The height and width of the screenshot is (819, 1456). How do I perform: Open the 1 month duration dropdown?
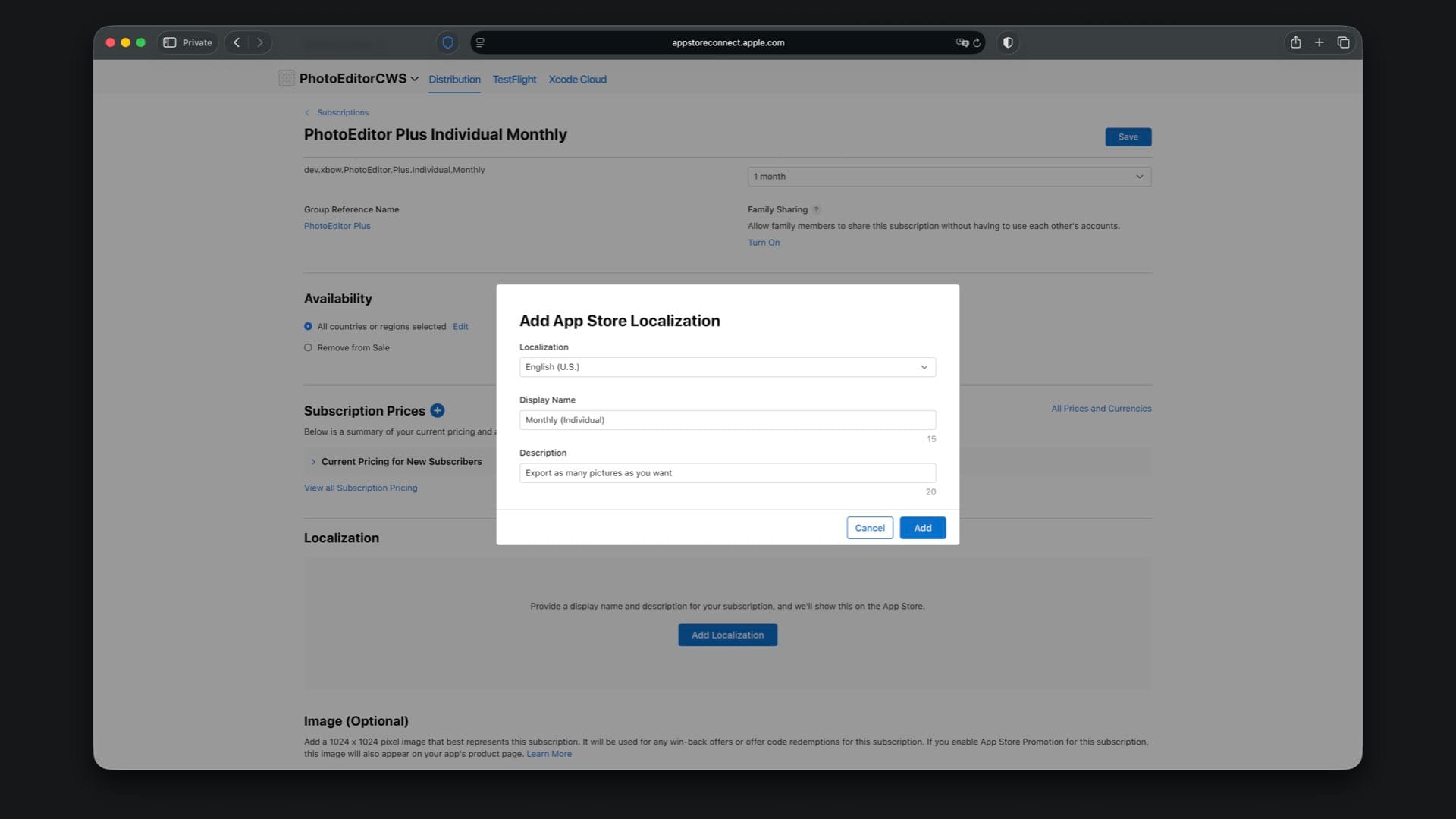coord(949,177)
